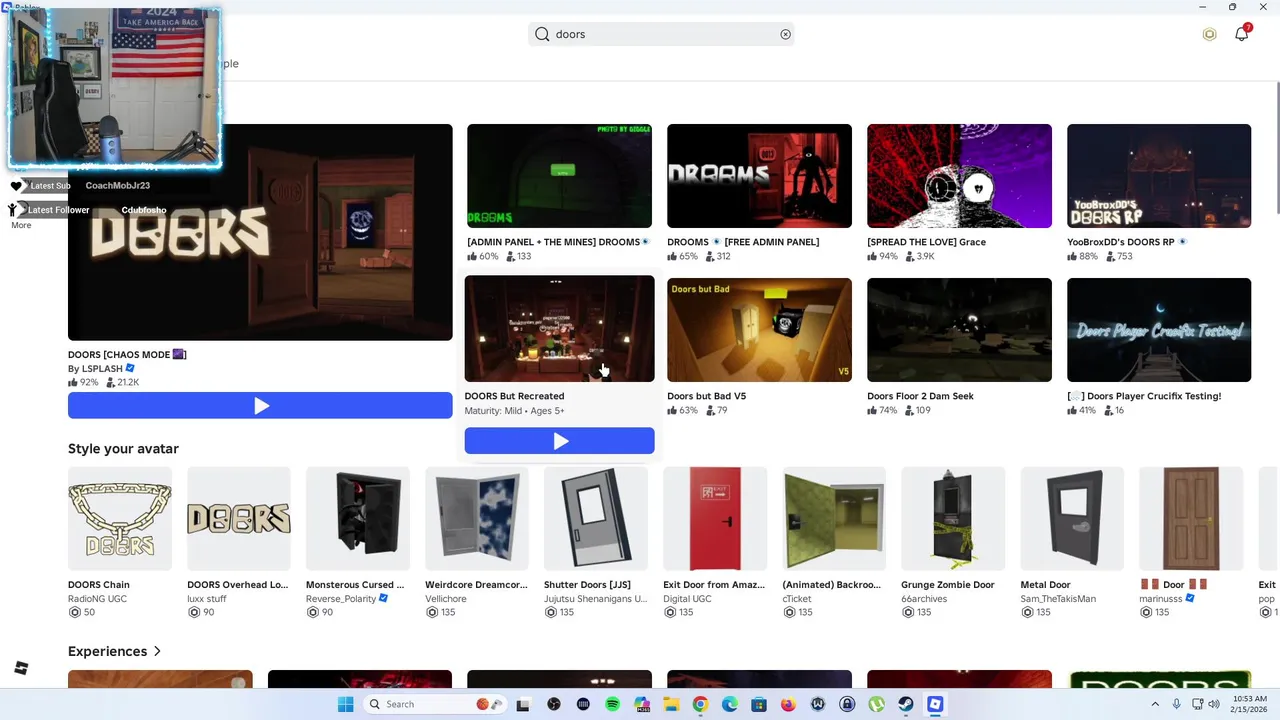Click More in the left sidebar
The height and width of the screenshot is (720, 1280).
(x=21, y=225)
